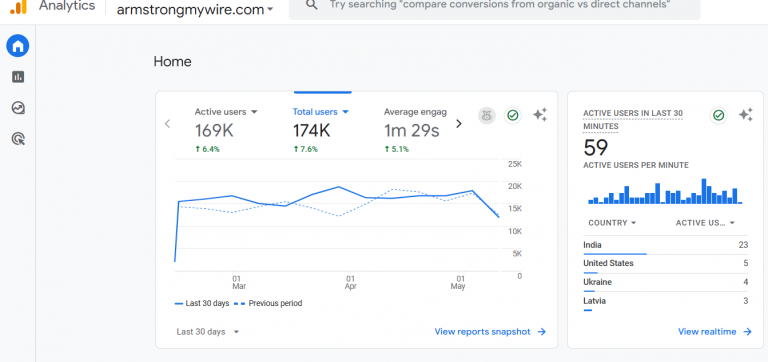The height and width of the screenshot is (362, 768).
Task: Select the 174K Total users metric
Action: pos(312,131)
